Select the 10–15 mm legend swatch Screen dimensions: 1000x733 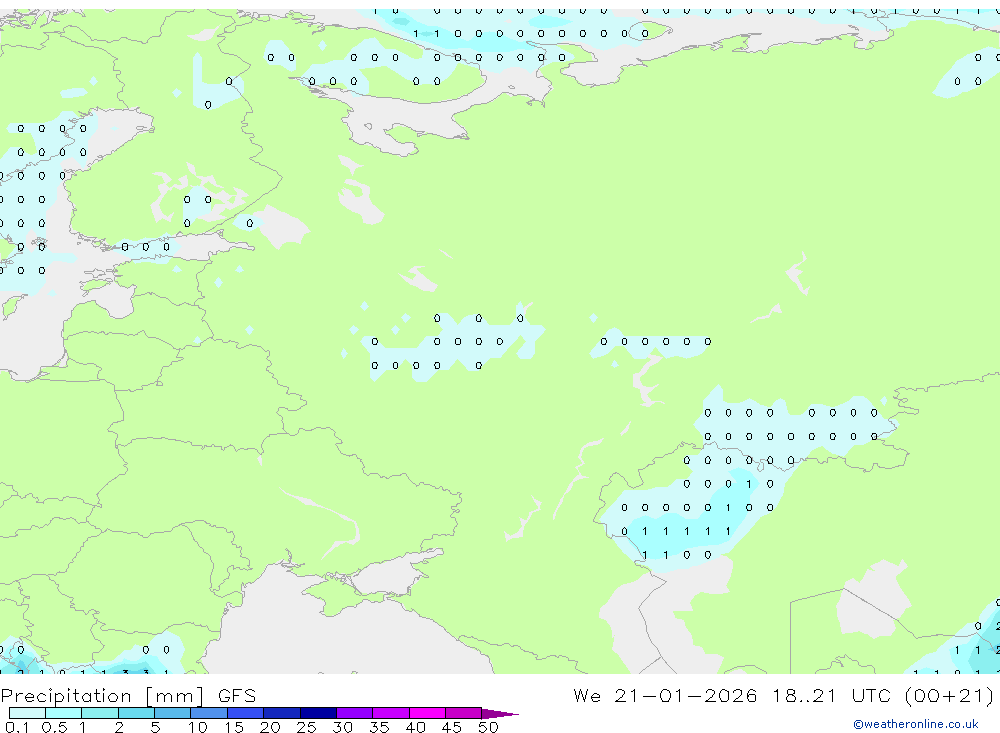pyautogui.click(x=209, y=713)
